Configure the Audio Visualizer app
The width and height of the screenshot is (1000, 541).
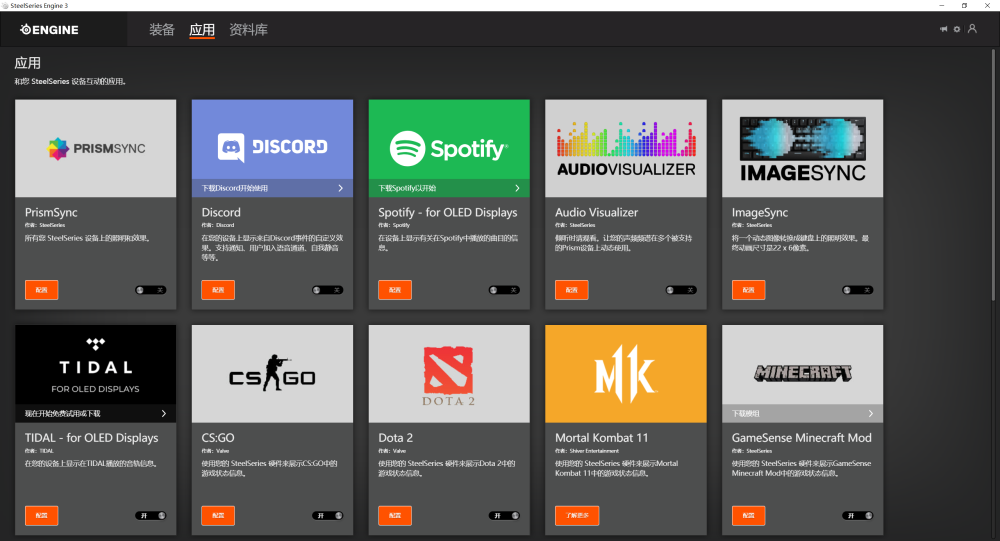[x=571, y=290]
